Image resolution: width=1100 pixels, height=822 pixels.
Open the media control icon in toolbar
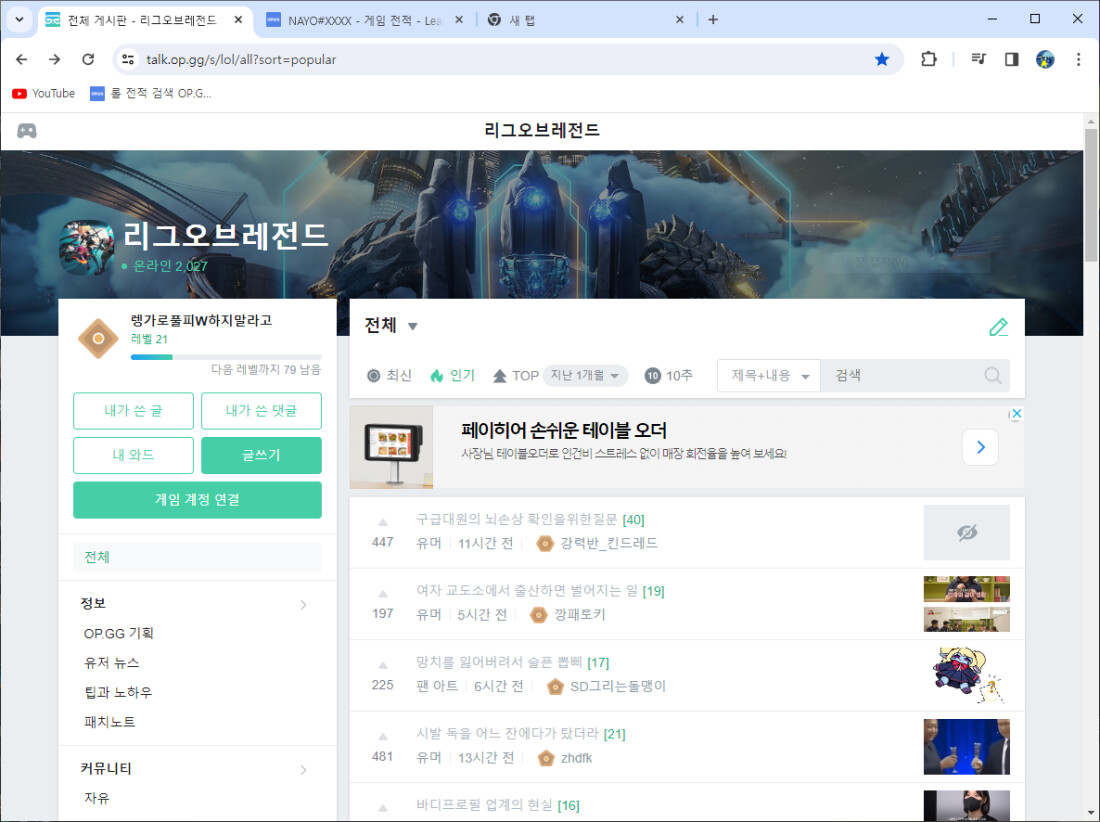pyautogui.click(x=979, y=60)
